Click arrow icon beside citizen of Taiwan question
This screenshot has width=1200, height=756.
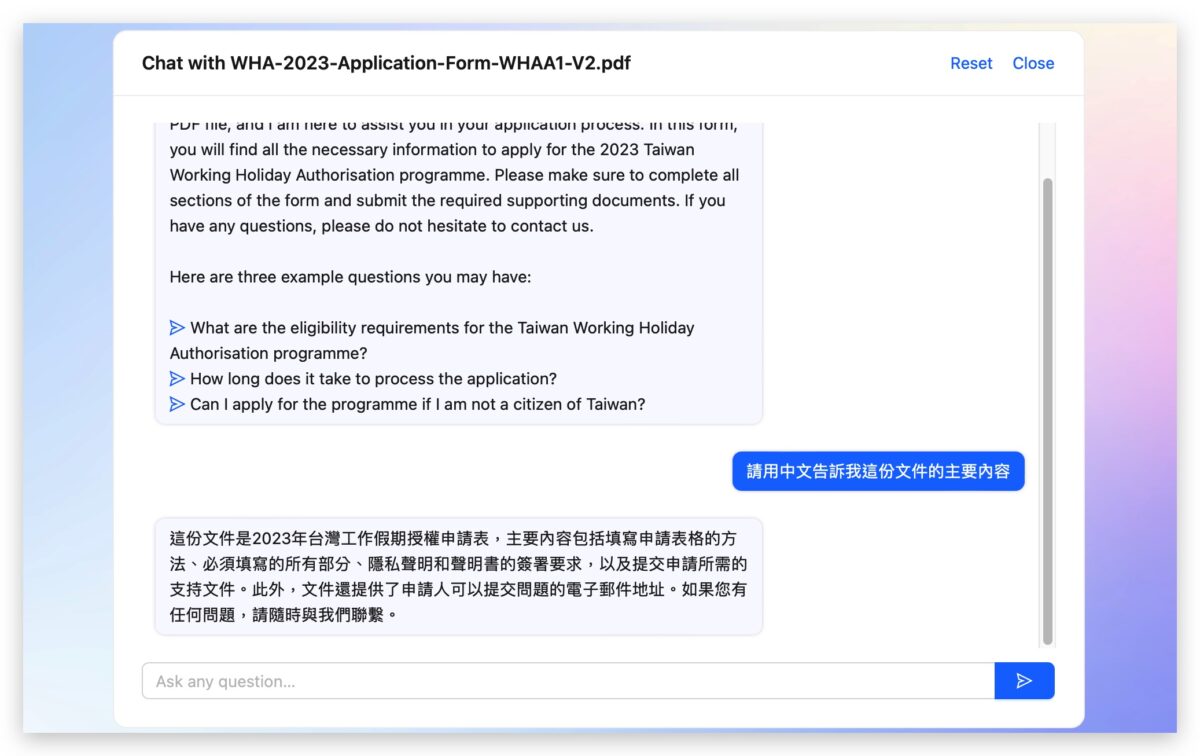[177, 404]
